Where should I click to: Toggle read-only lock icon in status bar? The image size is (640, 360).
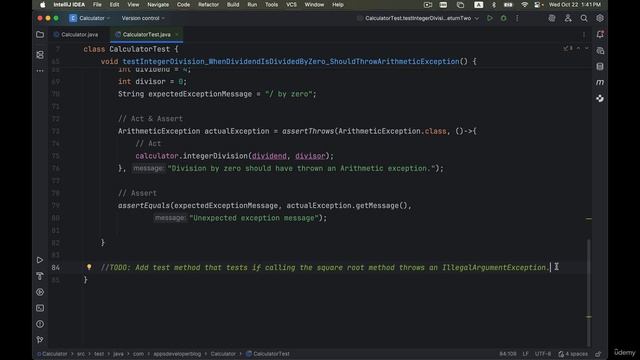(x=598, y=354)
